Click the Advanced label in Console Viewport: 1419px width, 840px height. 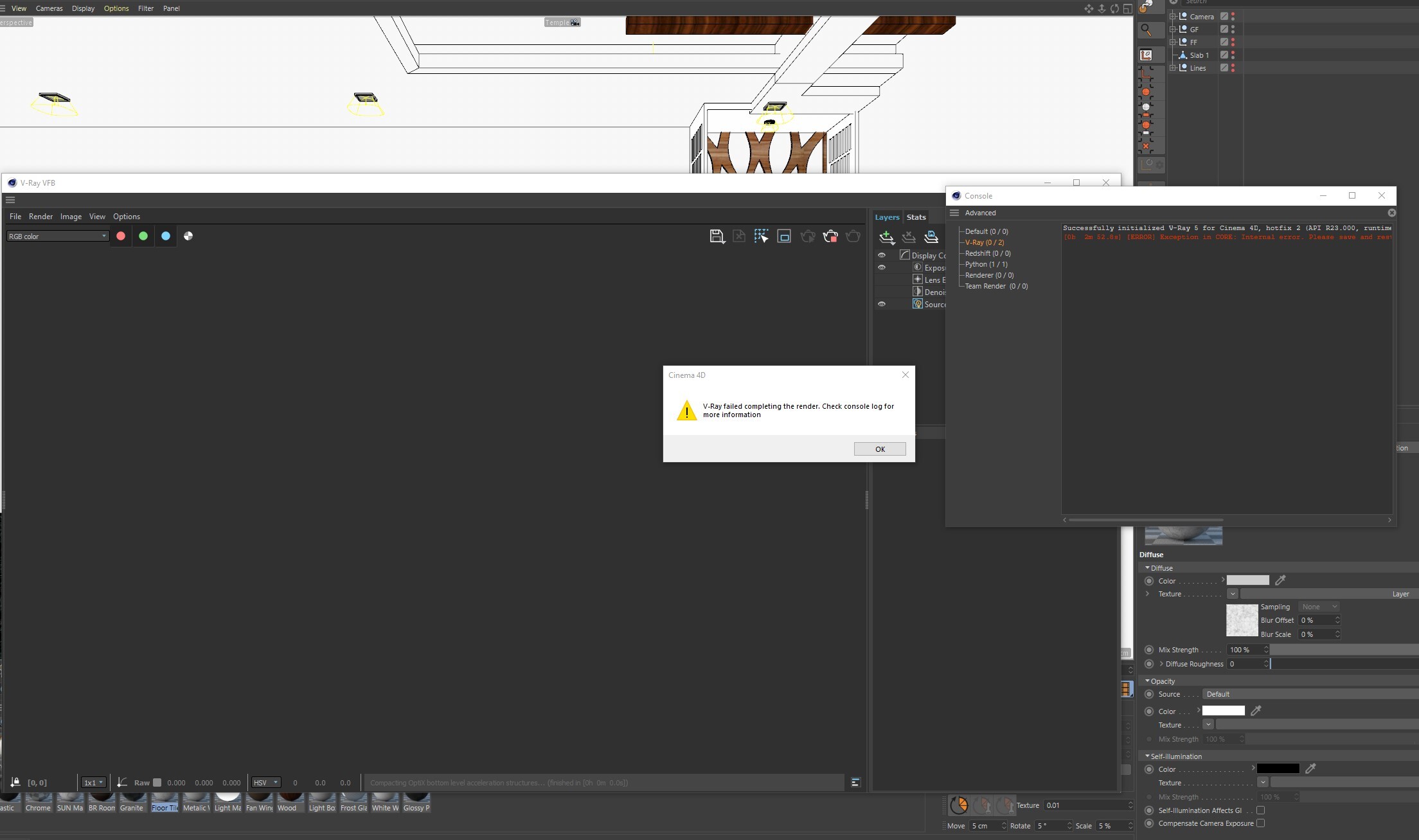pyautogui.click(x=980, y=213)
